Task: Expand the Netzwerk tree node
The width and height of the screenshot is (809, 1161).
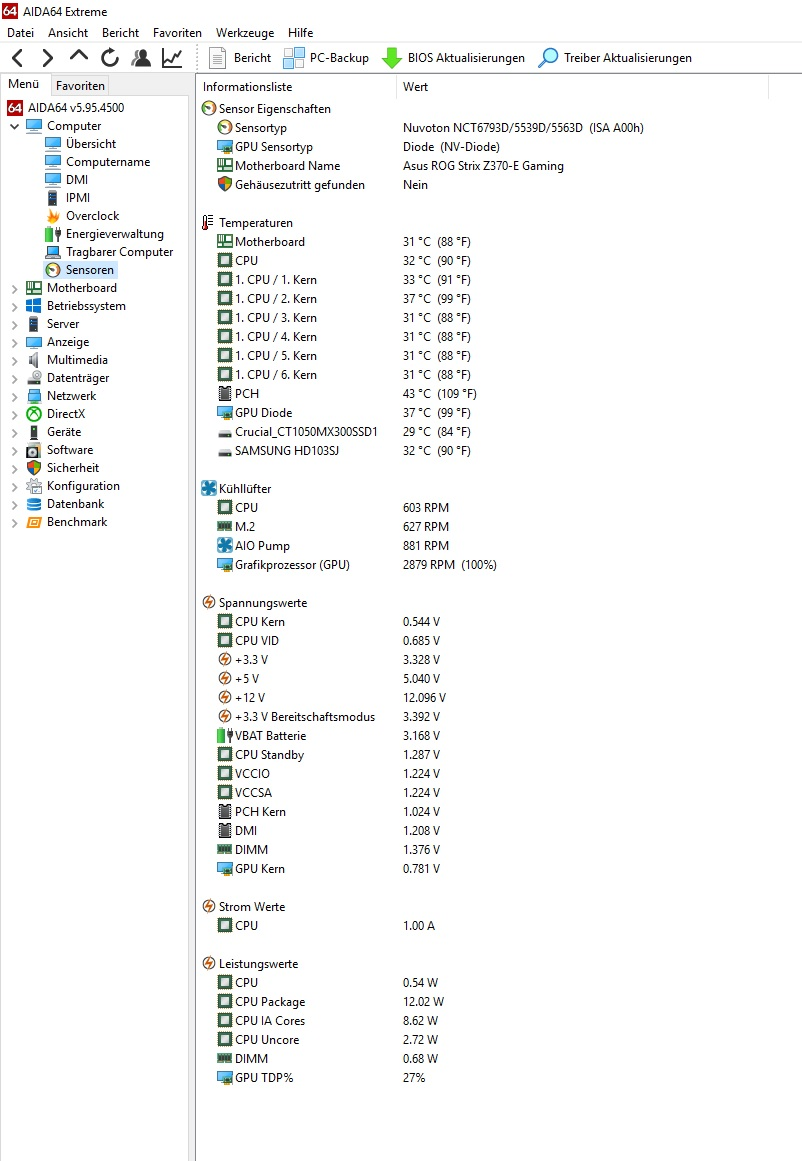Action: tap(14, 396)
